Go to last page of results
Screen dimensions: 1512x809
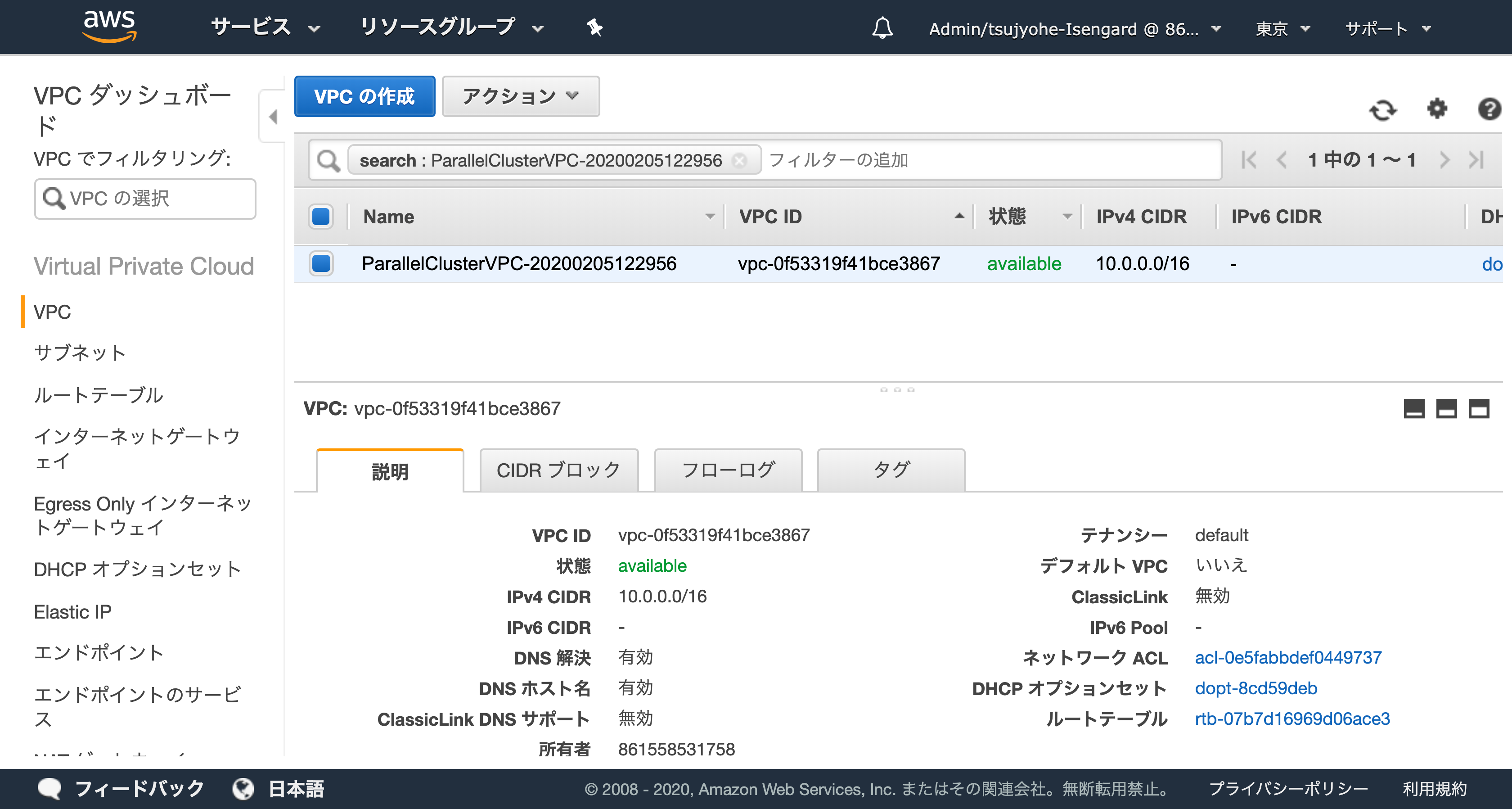coord(1476,160)
